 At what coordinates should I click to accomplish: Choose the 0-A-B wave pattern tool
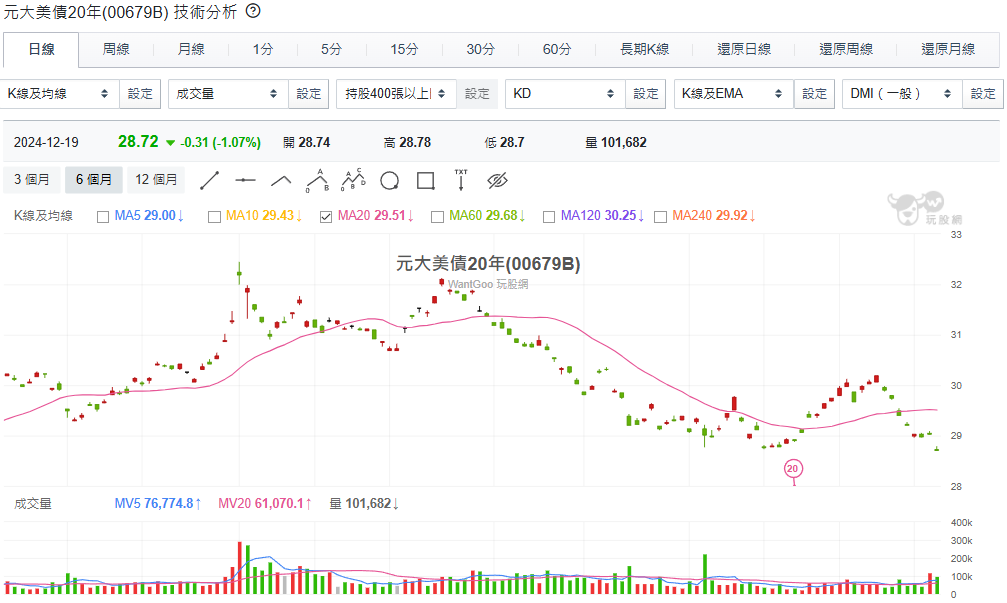pos(317,180)
